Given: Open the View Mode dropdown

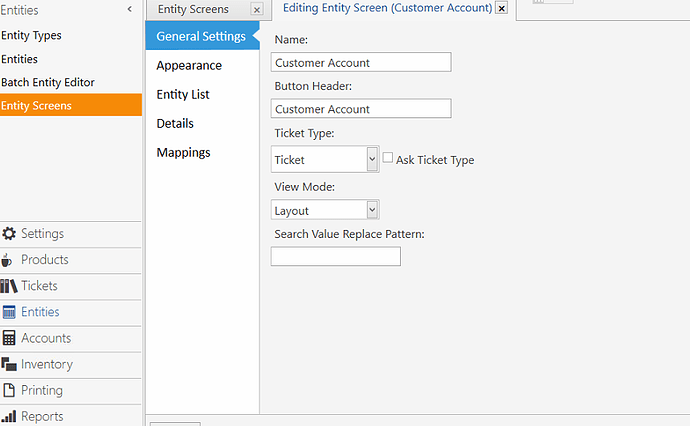Looking at the screenshot, I should [x=372, y=210].
